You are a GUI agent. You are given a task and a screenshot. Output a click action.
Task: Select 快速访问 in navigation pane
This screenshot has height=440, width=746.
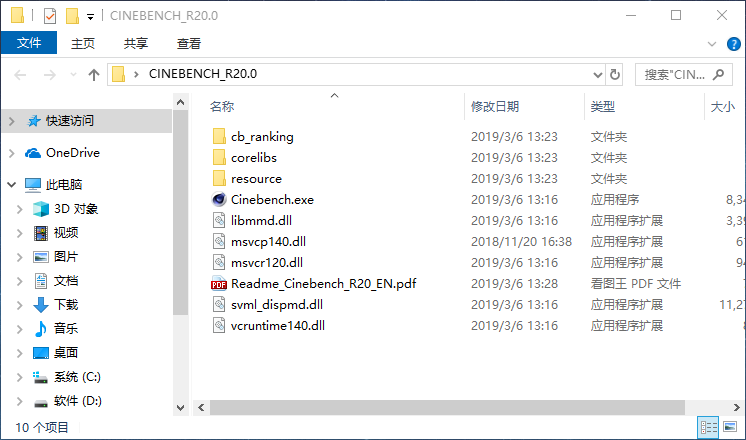point(70,120)
